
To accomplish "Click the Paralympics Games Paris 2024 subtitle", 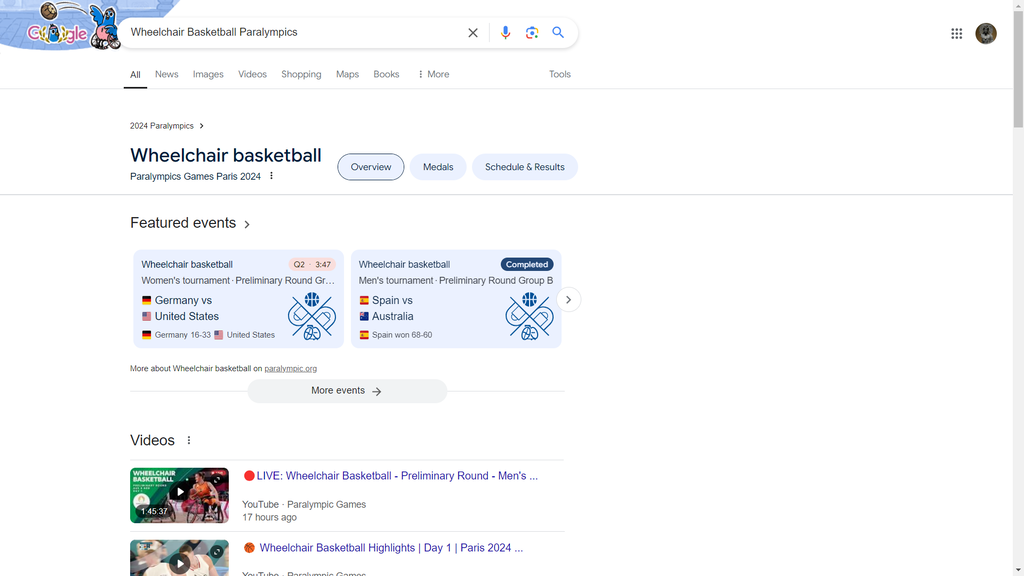I will click(195, 176).
